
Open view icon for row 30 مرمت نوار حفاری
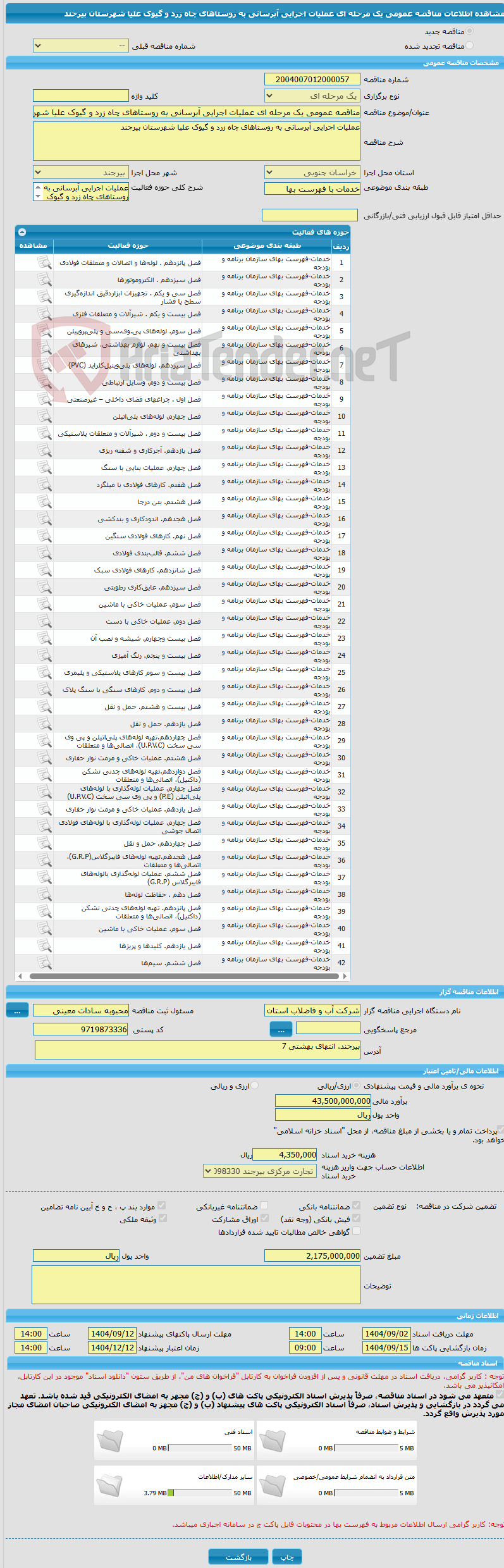tap(44, 758)
